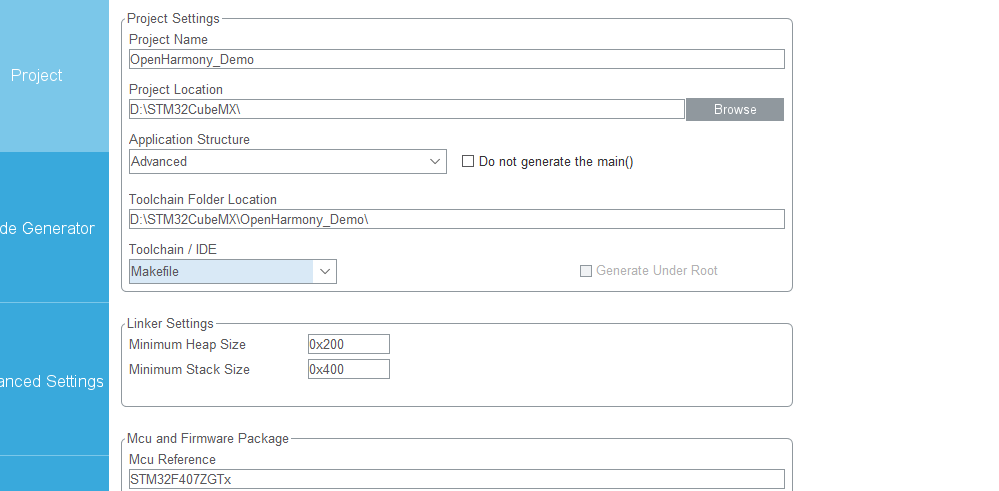Toggle Generate Under Root checkbox
Image resolution: width=999 pixels, height=491 pixels.
coord(586,271)
